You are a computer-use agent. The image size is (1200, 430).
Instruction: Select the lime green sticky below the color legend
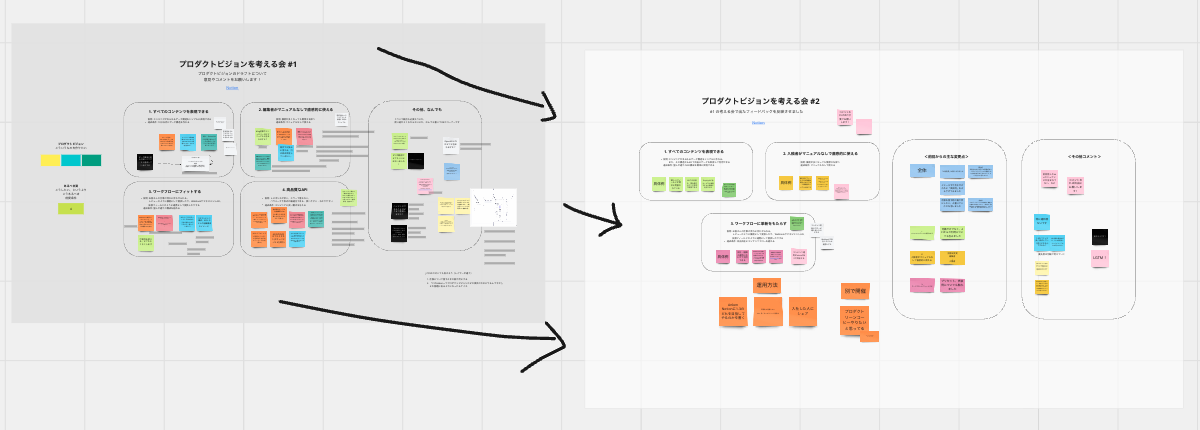tap(71, 209)
